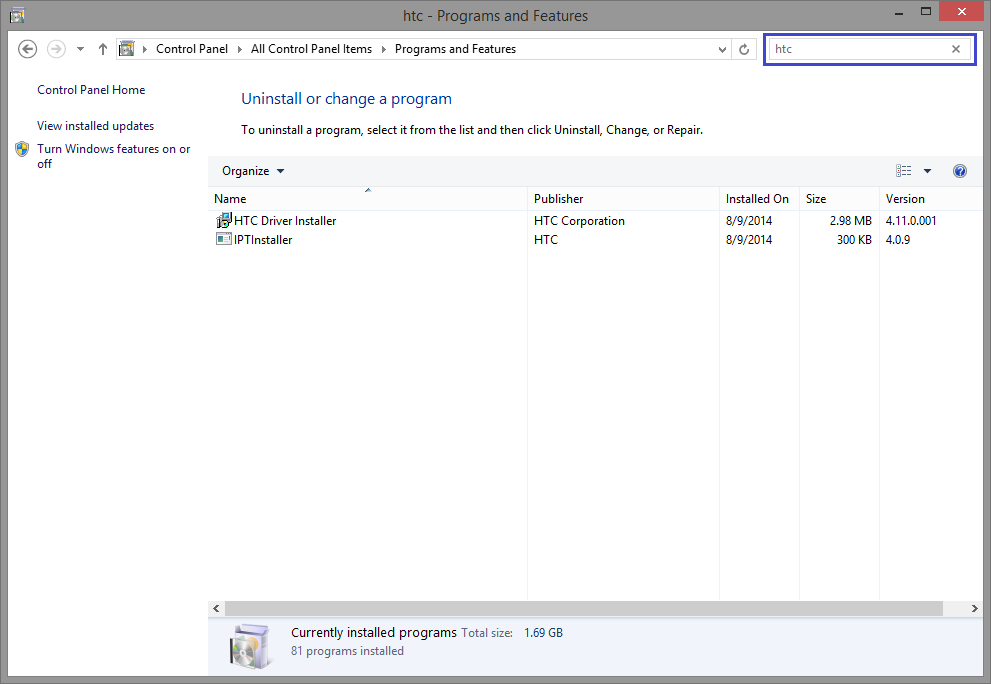Open View installed updates
Screen dimensions: 991x684
[95, 126]
